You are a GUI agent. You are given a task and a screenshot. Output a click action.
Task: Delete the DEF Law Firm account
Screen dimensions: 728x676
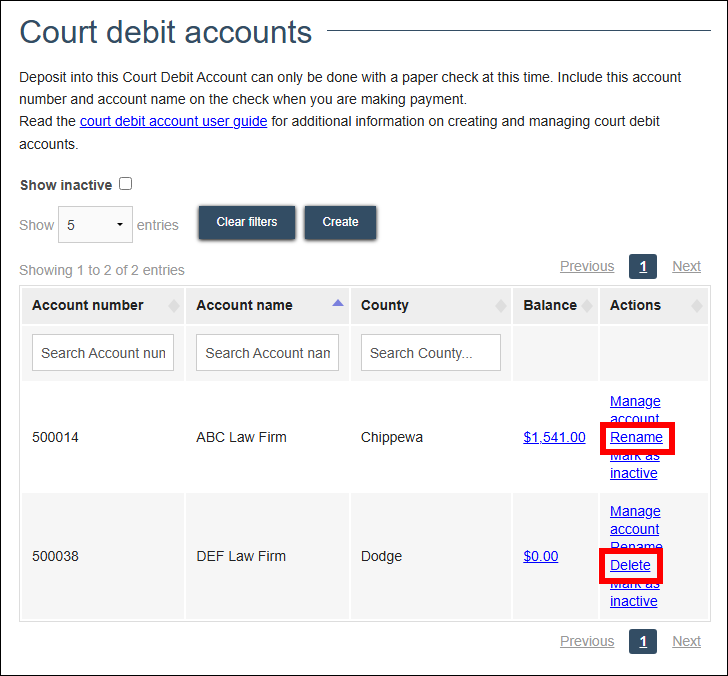tap(630, 565)
